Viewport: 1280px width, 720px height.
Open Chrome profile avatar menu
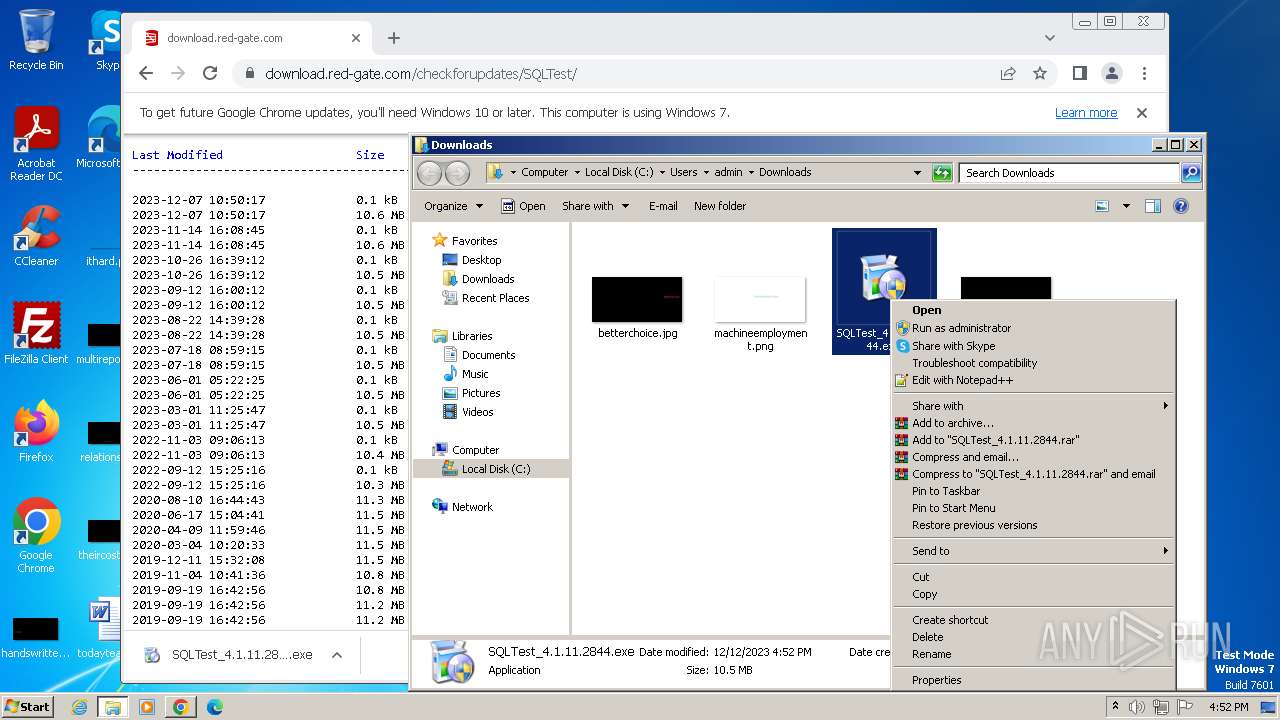click(x=1112, y=73)
